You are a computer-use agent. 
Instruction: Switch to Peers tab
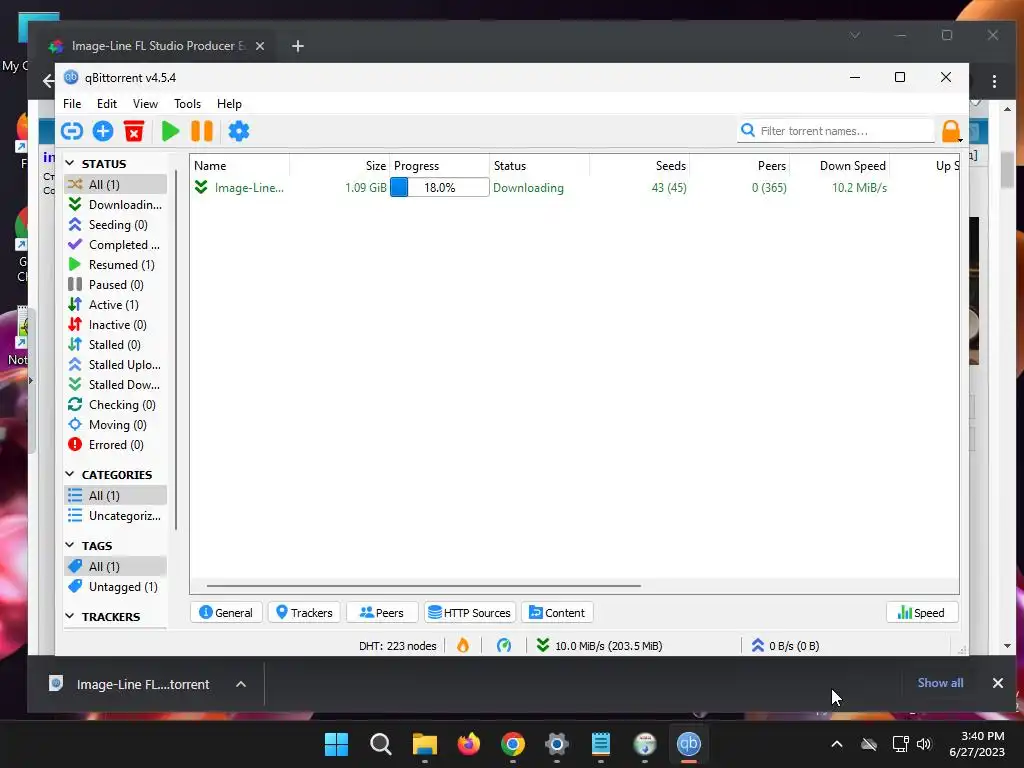click(x=382, y=613)
